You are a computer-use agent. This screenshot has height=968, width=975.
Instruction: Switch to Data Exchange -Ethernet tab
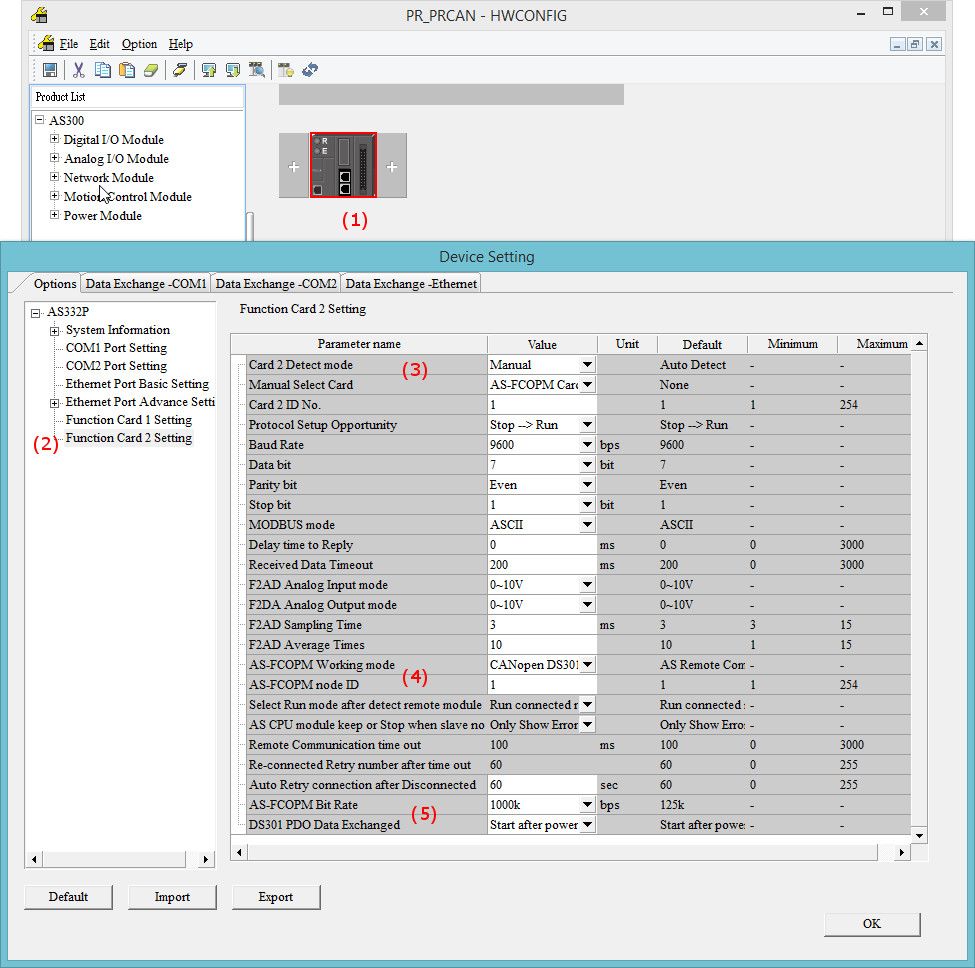[x=411, y=283]
